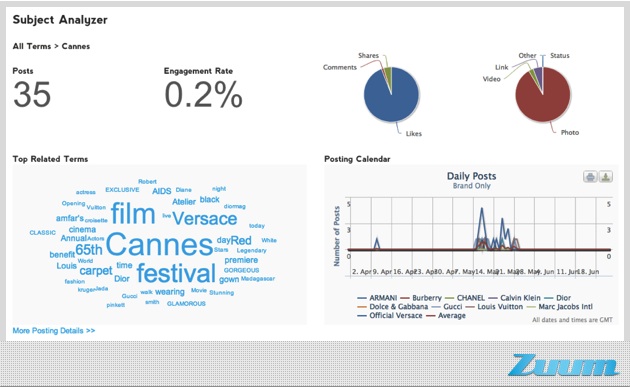The height and width of the screenshot is (387, 630).
Task: Open More Posting Details link
Action: click(x=54, y=331)
